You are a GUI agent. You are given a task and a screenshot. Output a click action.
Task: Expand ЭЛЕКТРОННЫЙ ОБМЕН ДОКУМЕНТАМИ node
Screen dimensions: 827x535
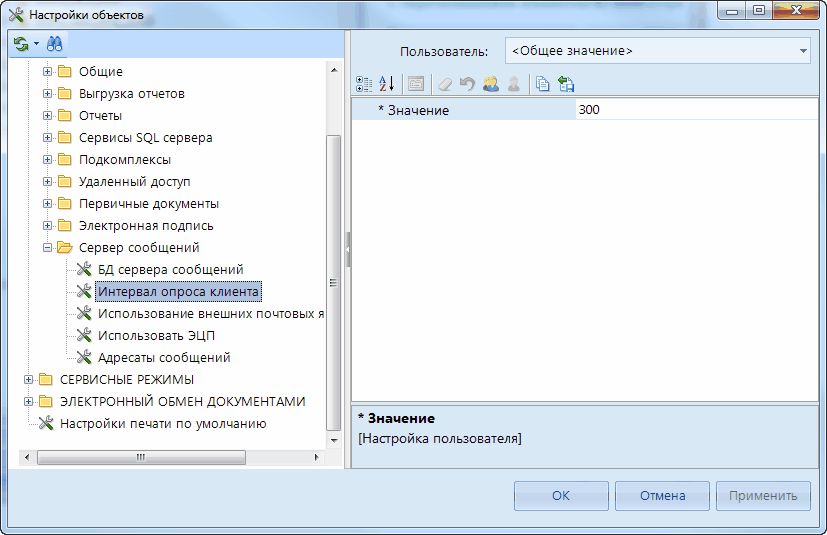[29, 402]
